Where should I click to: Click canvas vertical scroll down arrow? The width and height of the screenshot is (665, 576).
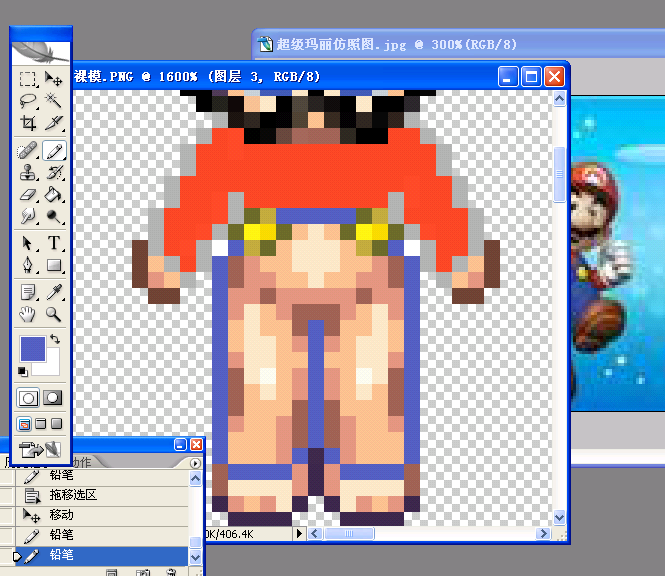click(559, 517)
